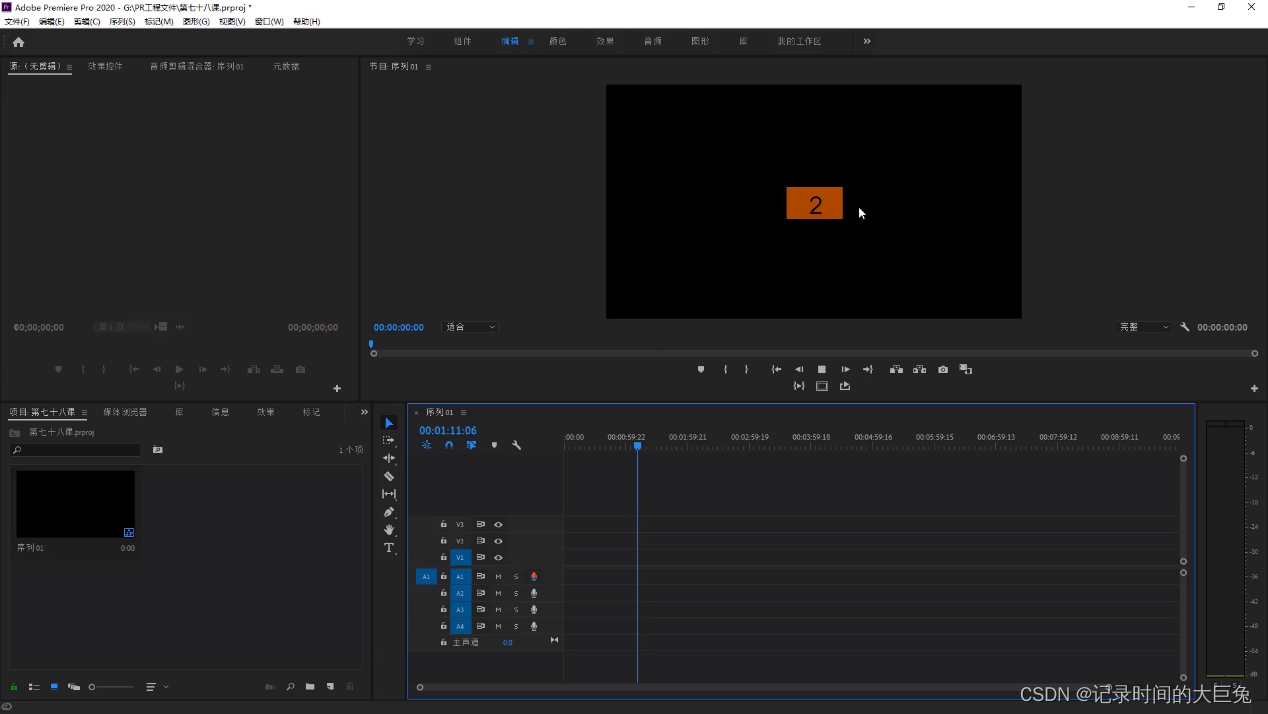1268x714 pixels.
Task: Toggle V2 track output eye
Action: click(x=498, y=541)
